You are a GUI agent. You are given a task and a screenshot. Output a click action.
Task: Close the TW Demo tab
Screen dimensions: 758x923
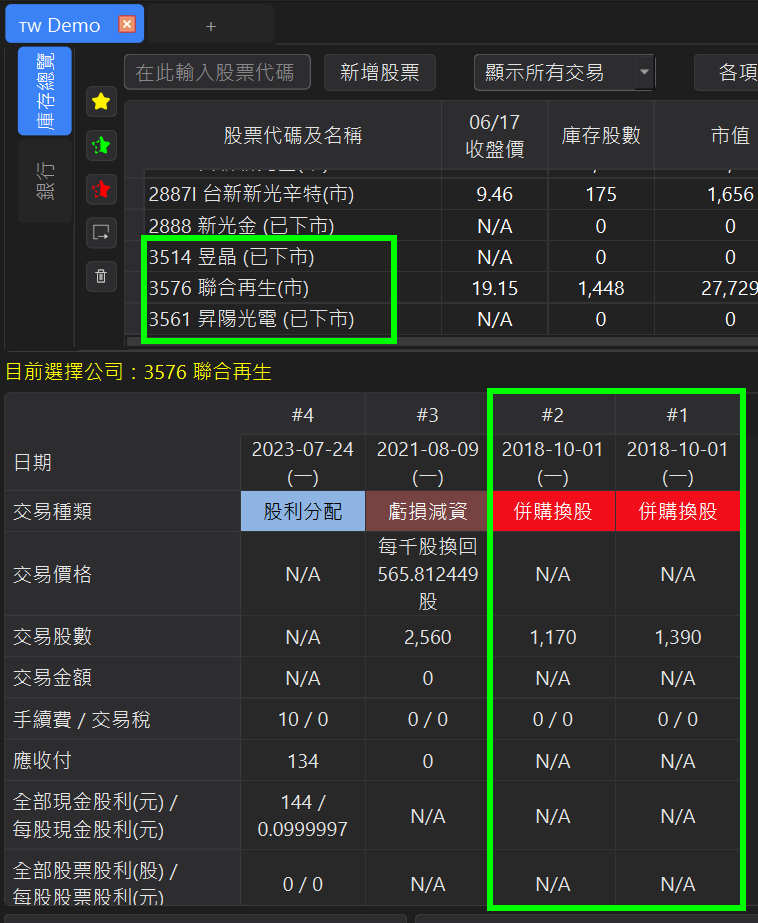[127, 24]
